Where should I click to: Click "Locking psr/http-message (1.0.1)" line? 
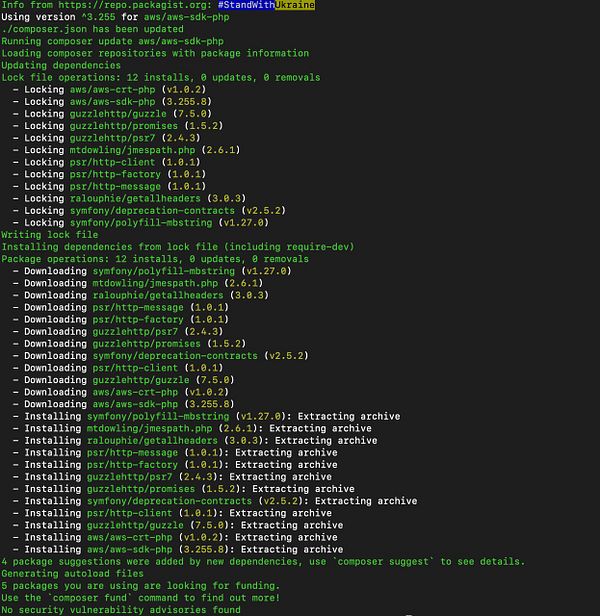[x=110, y=187]
